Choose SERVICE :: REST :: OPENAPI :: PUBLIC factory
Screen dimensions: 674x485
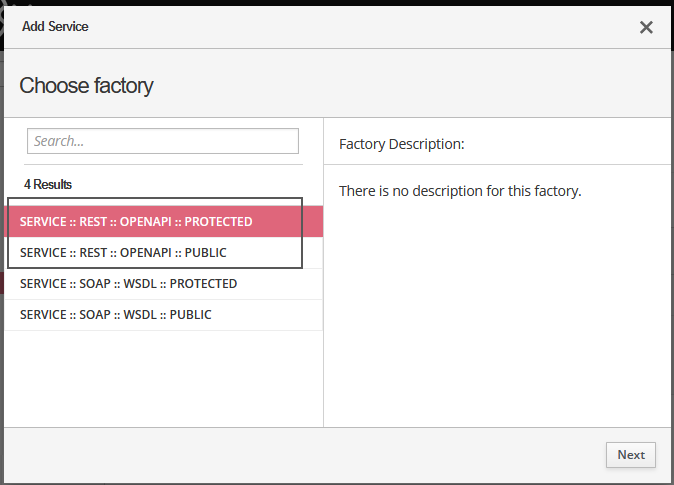point(123,252)
